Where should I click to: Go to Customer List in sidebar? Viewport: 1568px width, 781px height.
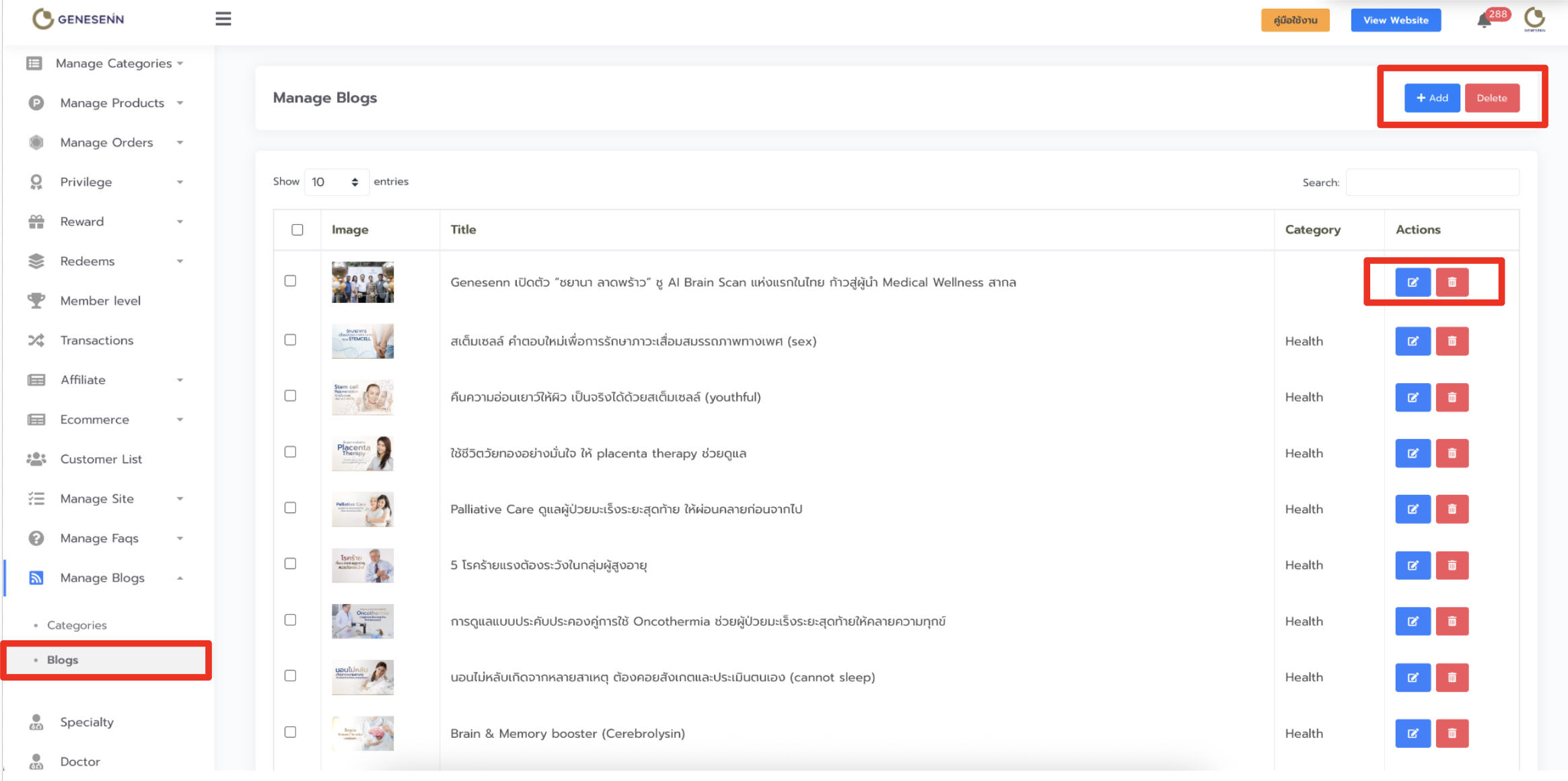pyautogui.click(x=101, y=459)
